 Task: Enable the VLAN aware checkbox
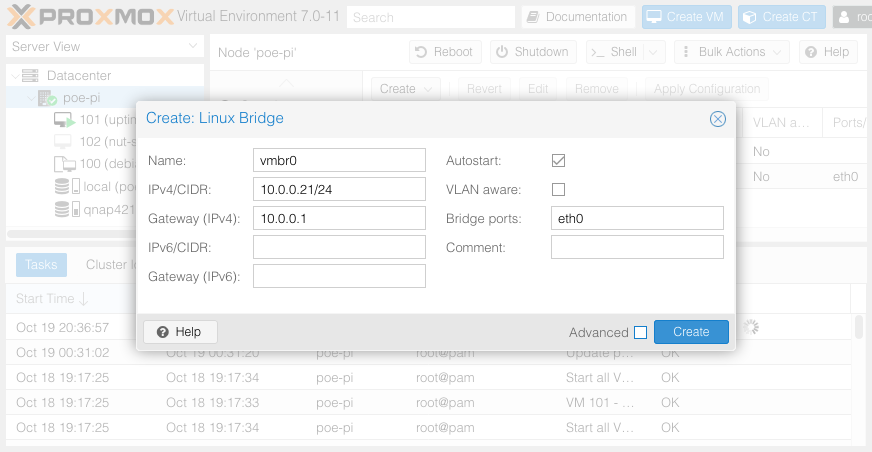pos(559,189)
